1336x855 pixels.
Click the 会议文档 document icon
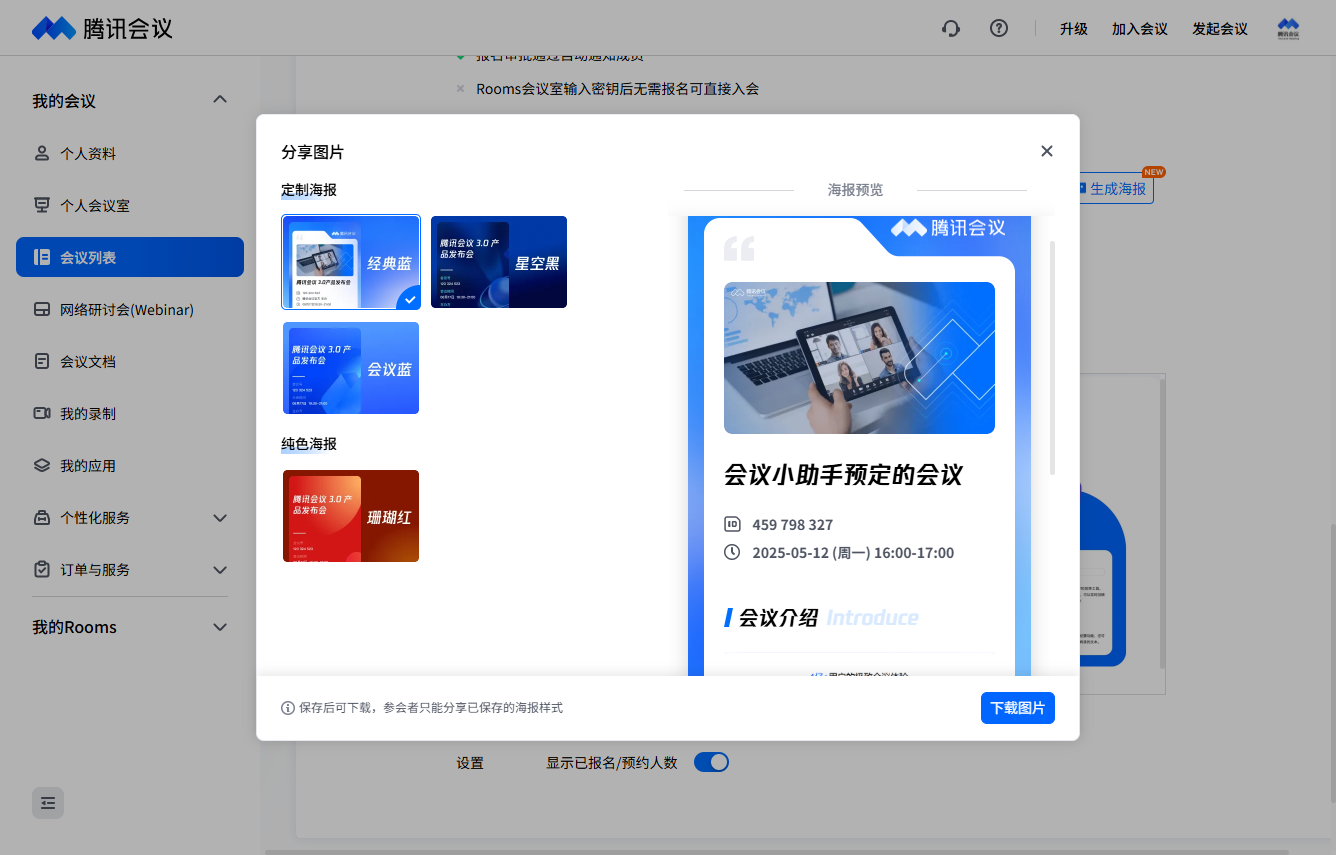(42, 361)
